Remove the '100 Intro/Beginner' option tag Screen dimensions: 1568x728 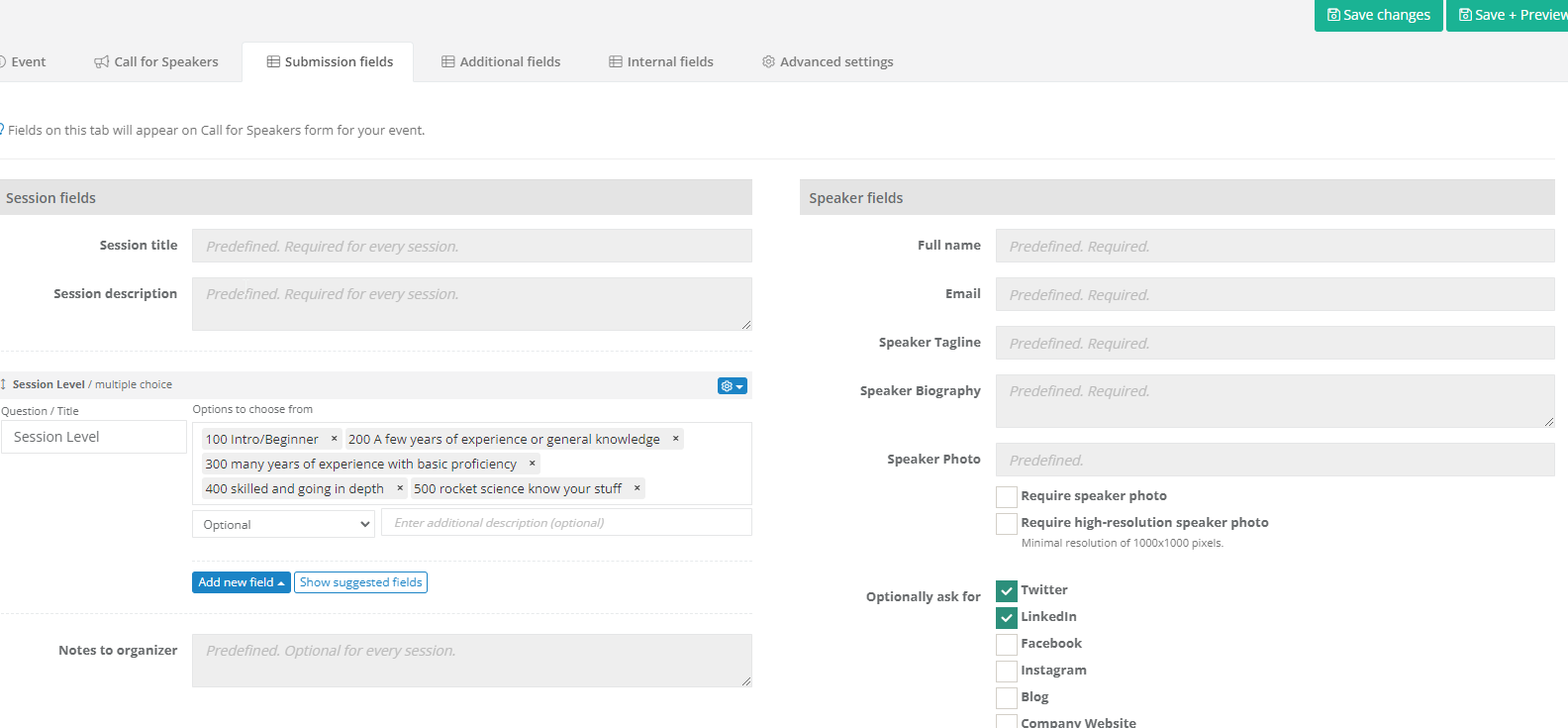334,439
